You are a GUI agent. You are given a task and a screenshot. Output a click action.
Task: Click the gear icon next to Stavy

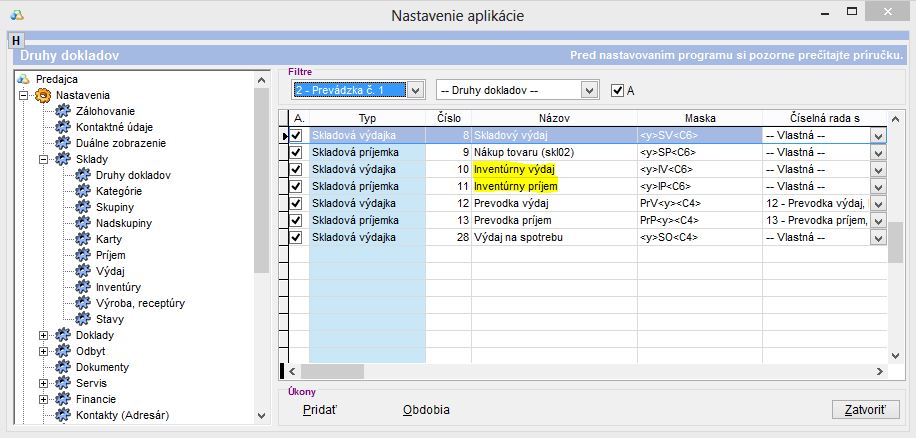point(83,319)
